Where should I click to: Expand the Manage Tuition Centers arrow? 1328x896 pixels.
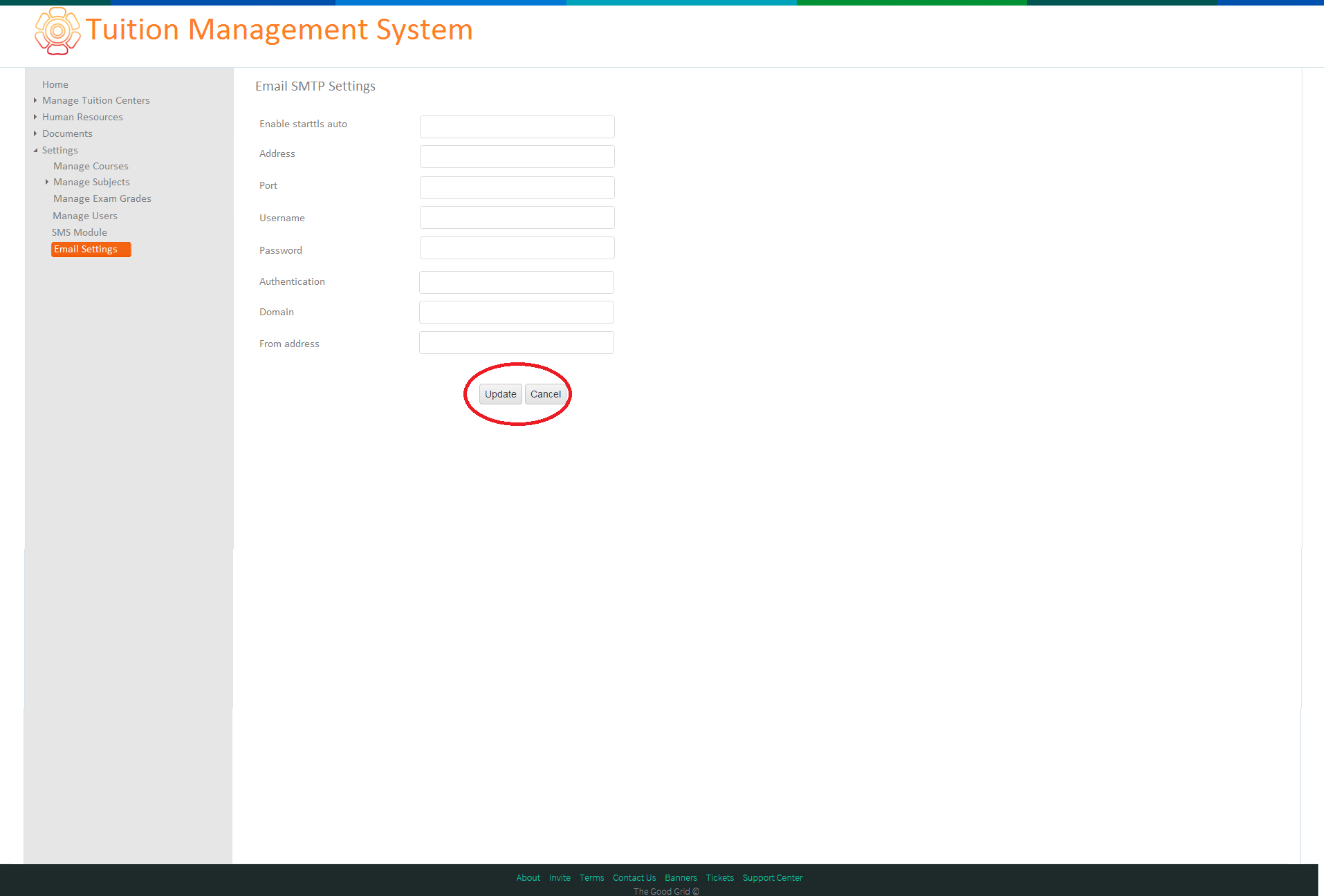[x=35, y=100]
